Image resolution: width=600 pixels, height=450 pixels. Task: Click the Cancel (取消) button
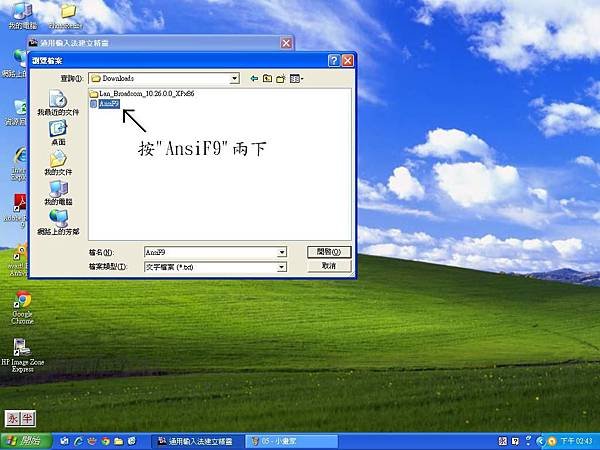329,266
